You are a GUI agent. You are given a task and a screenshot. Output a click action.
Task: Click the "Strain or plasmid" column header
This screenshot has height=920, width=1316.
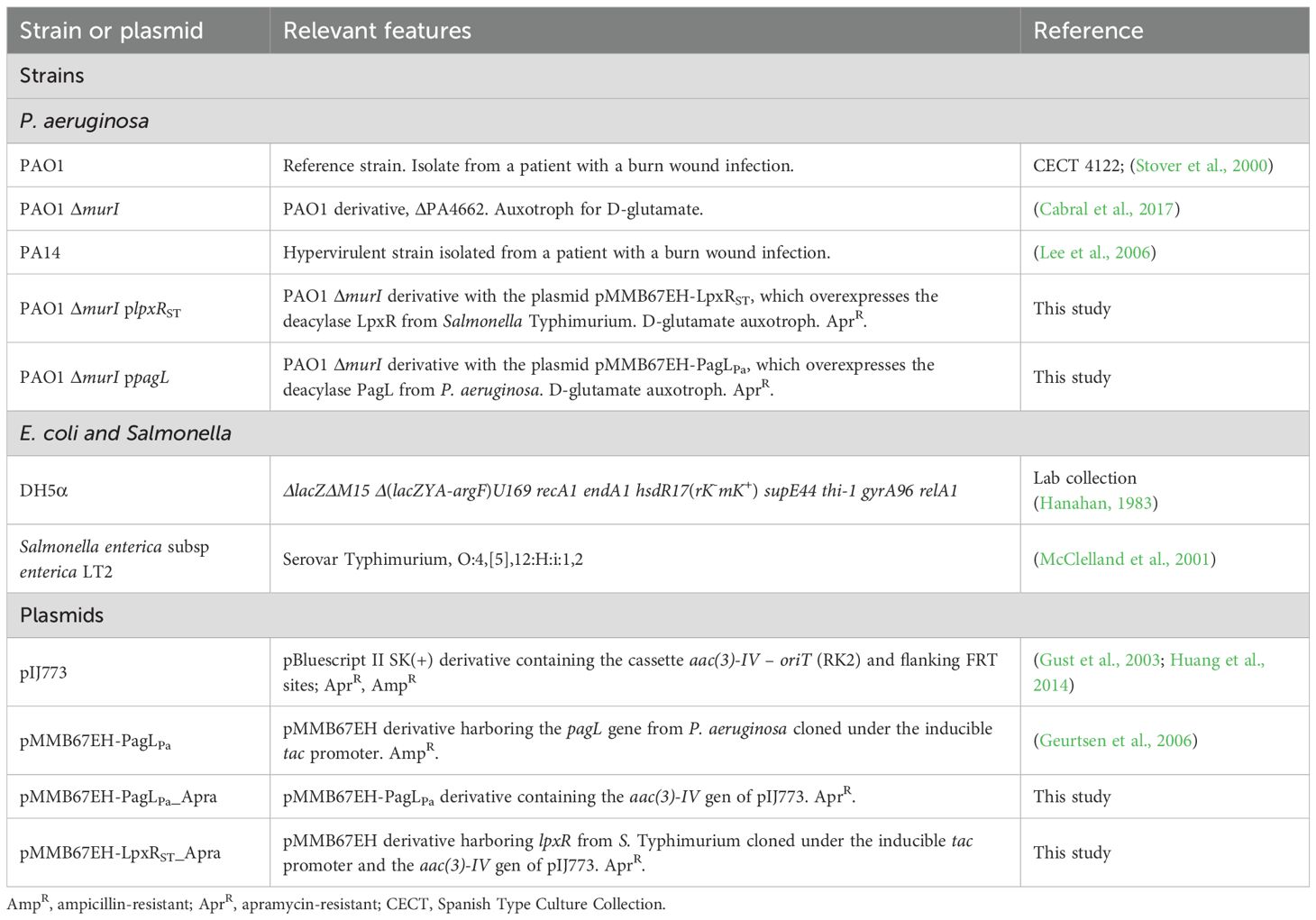(111, 31)
